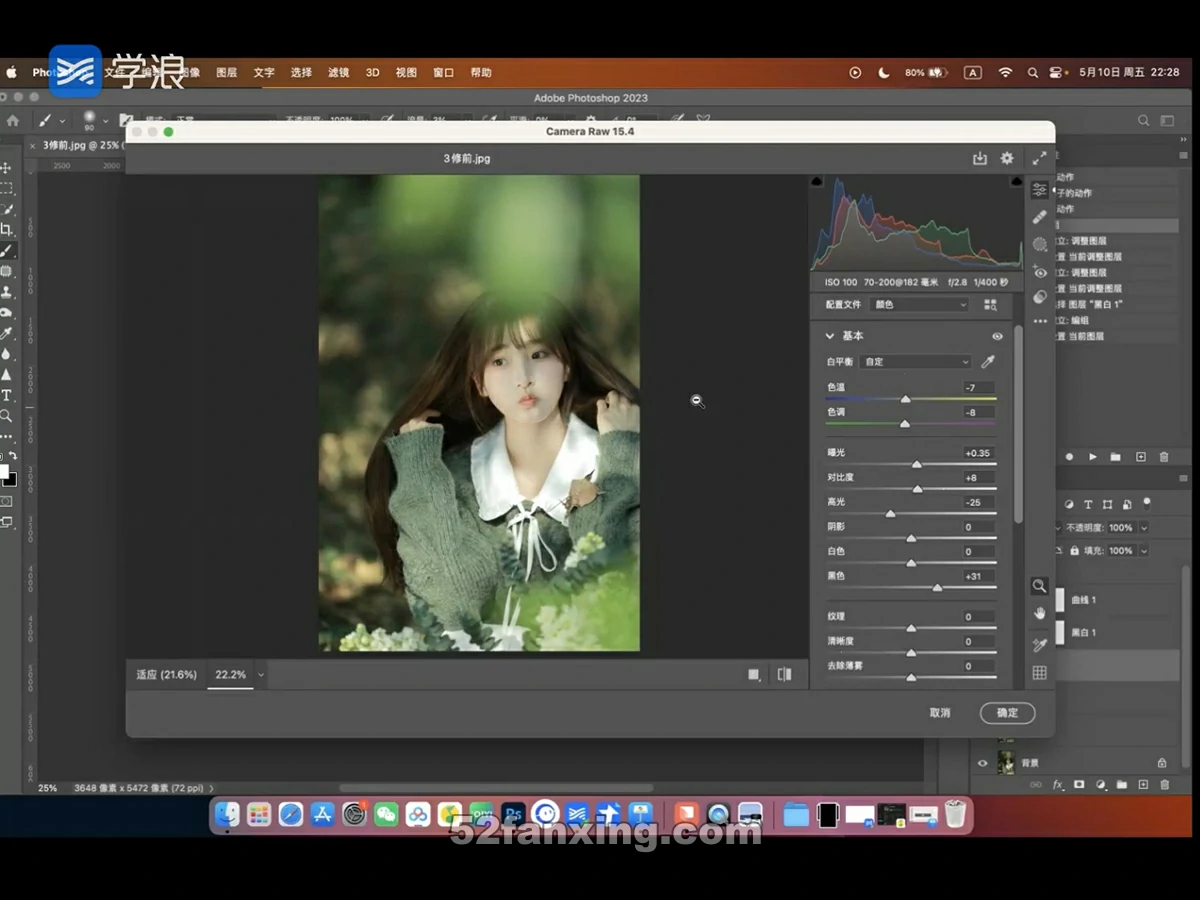
Task: Open the 滤镜 menu in menu bar
Action: 339,73
